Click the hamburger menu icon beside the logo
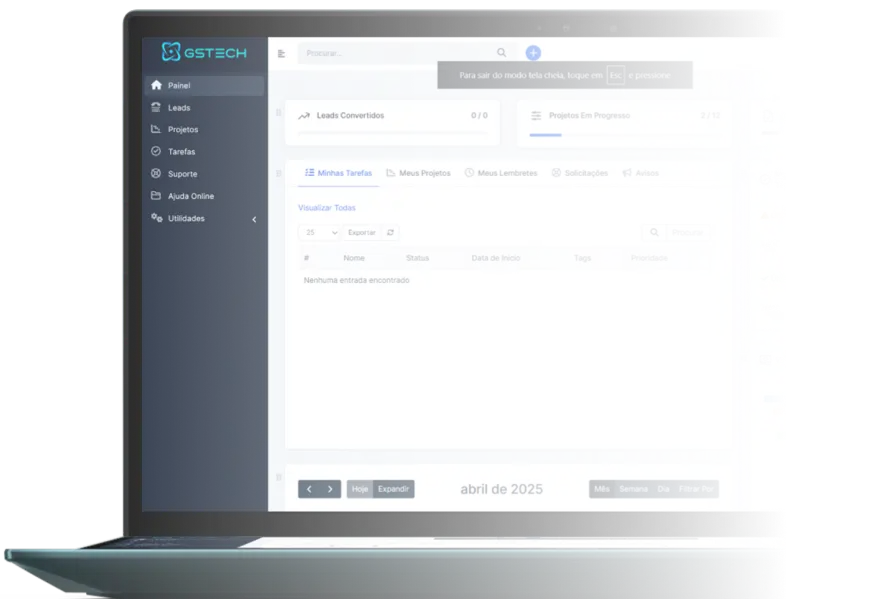This screenshot has height=599, width=872. click(282, 53)
